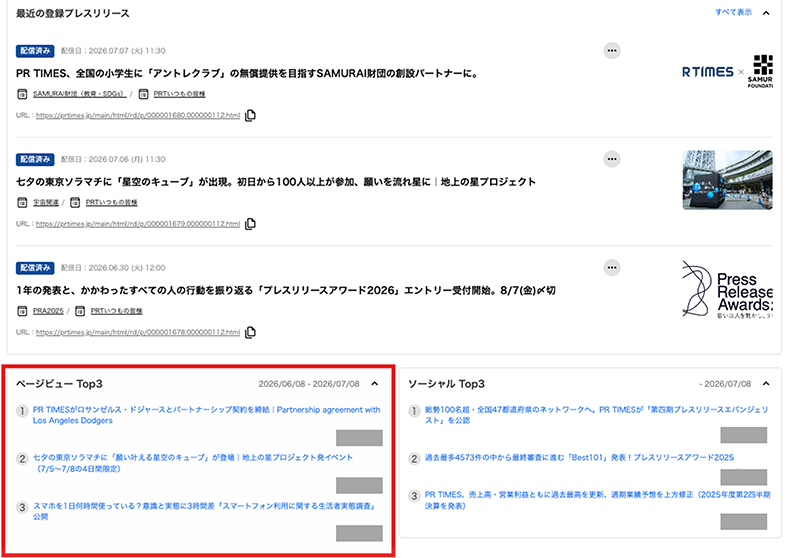Open the Los Angeles Dodgers partnership page-view entry

pos(207,415)
